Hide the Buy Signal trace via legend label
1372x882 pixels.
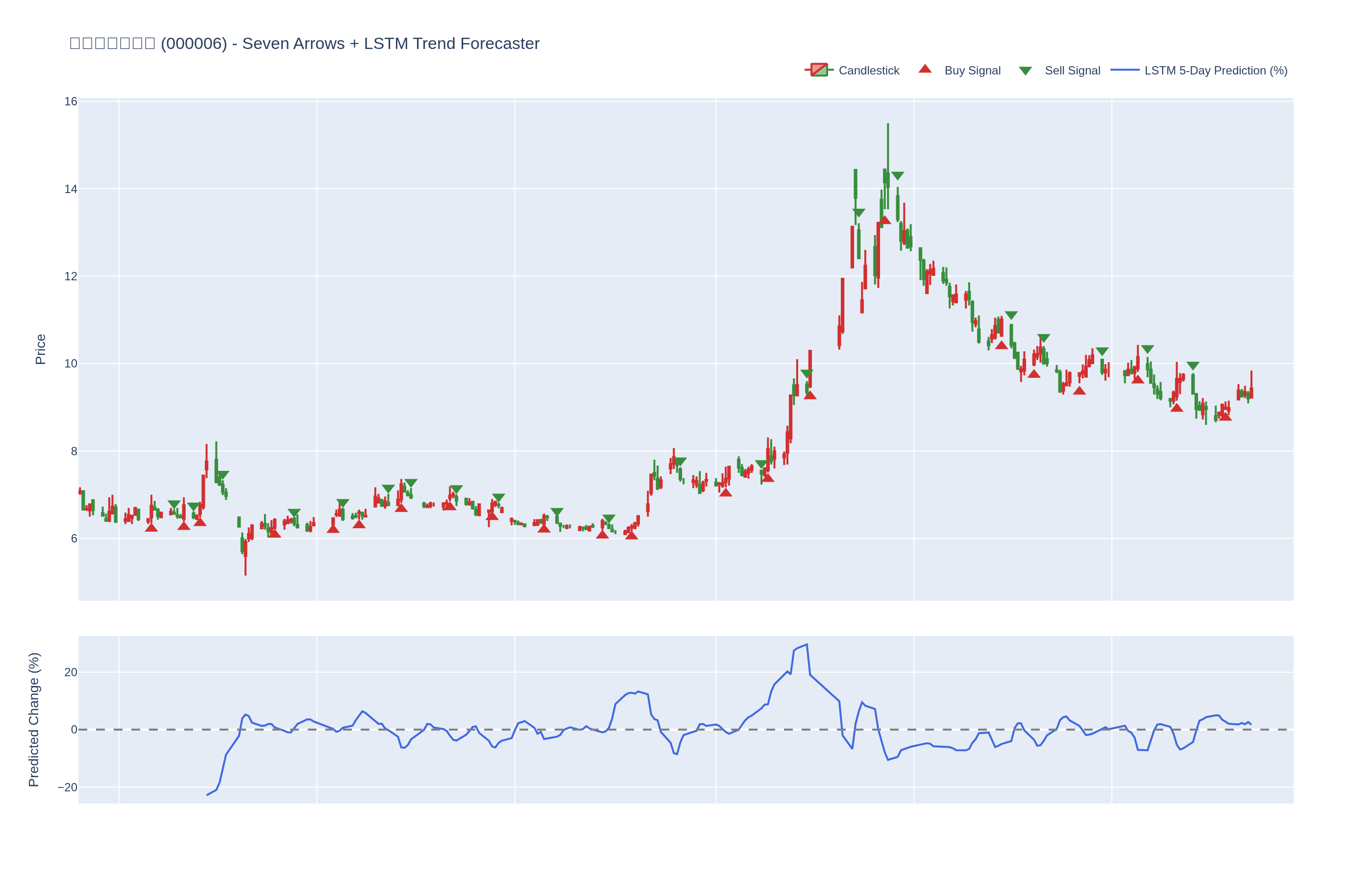[x=972, y=71]
